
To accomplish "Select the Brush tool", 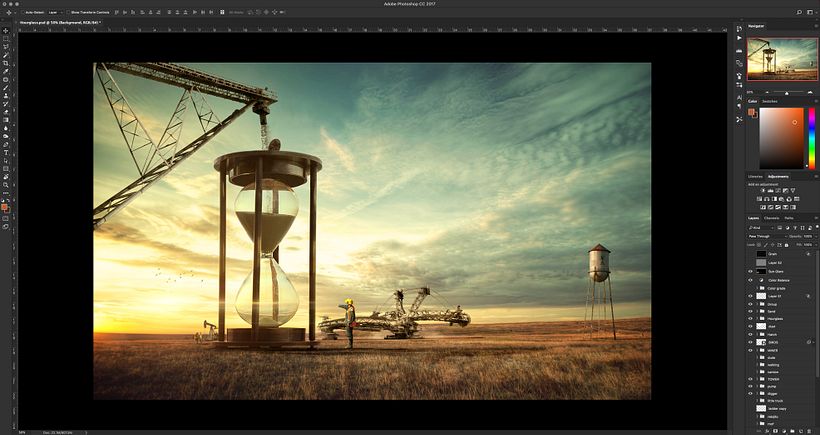I will [x=6, y=87].
